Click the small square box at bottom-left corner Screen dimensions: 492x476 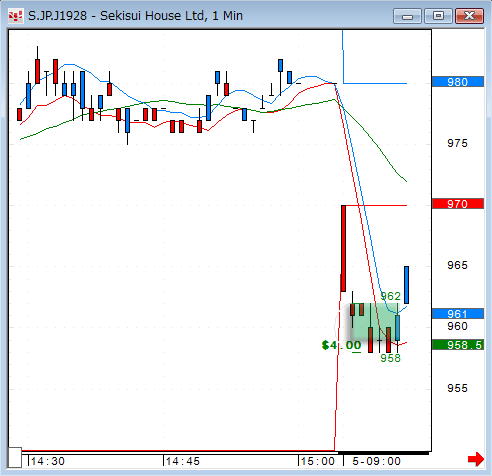[15, 458]
